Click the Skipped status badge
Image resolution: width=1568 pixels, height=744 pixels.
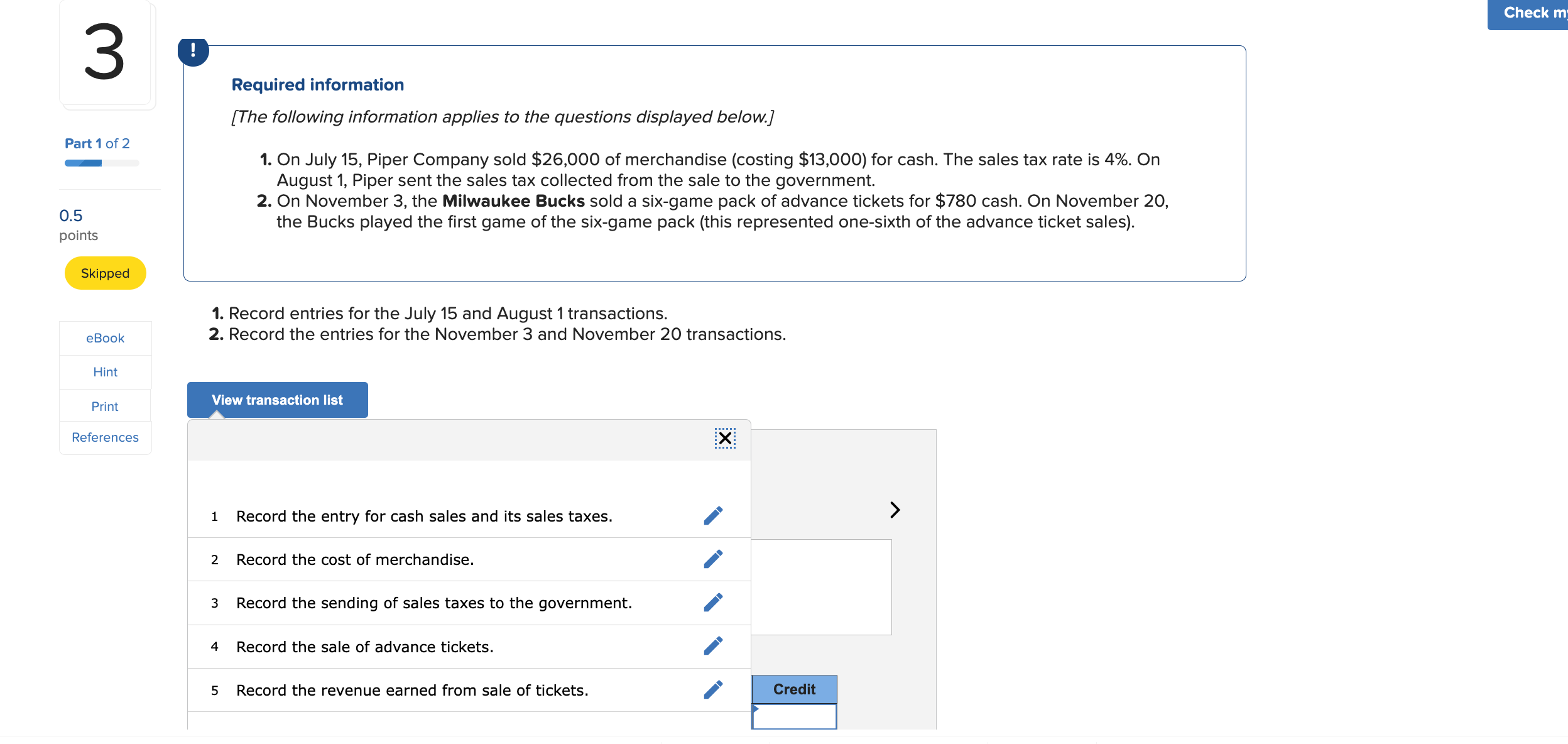pyautogui.click(x=105, y=273)
